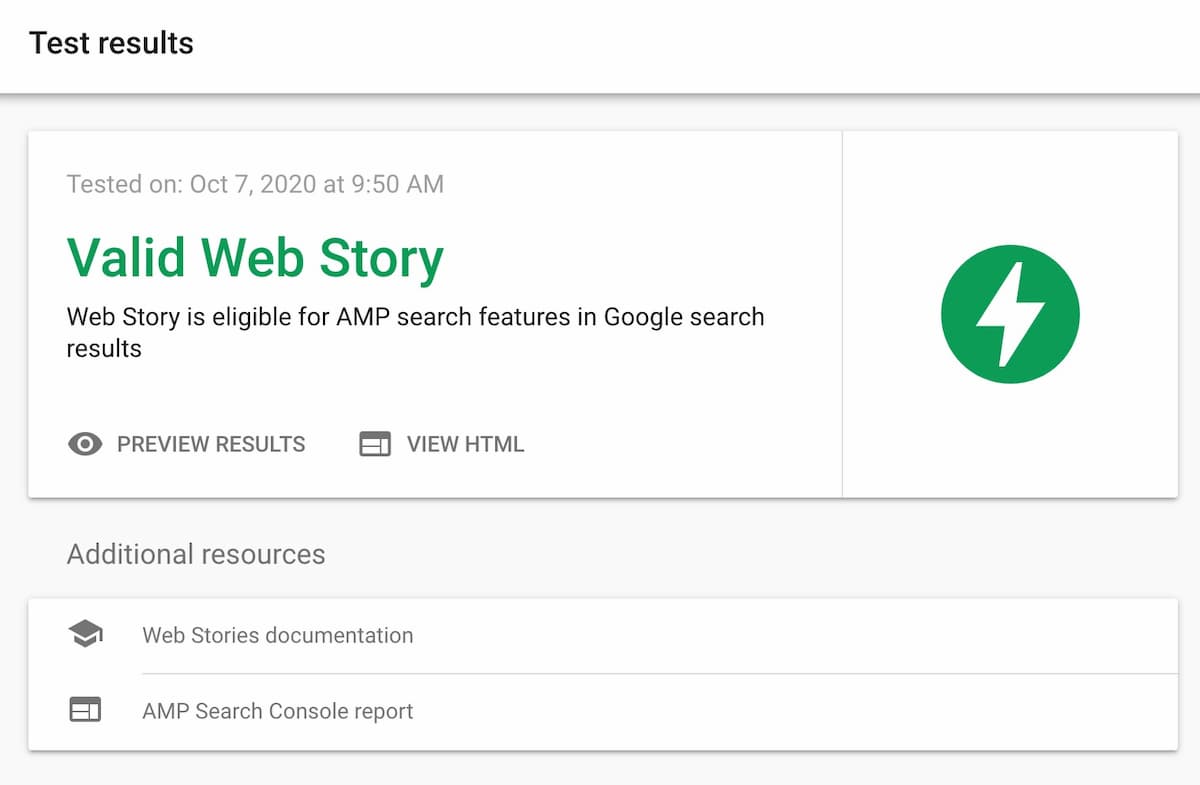Open the Web Stories documentation link
The image size is (1200, 785).
click(x=278, y=635)
